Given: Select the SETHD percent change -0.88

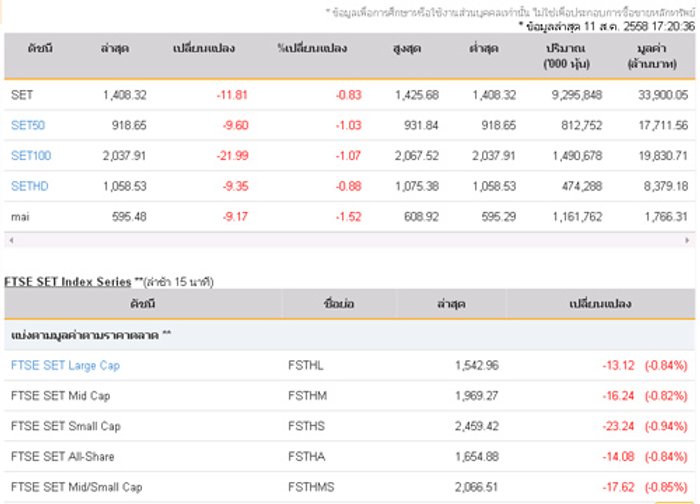Looking at the screenshot, I should pyautogui.click(x=348, y=186).
